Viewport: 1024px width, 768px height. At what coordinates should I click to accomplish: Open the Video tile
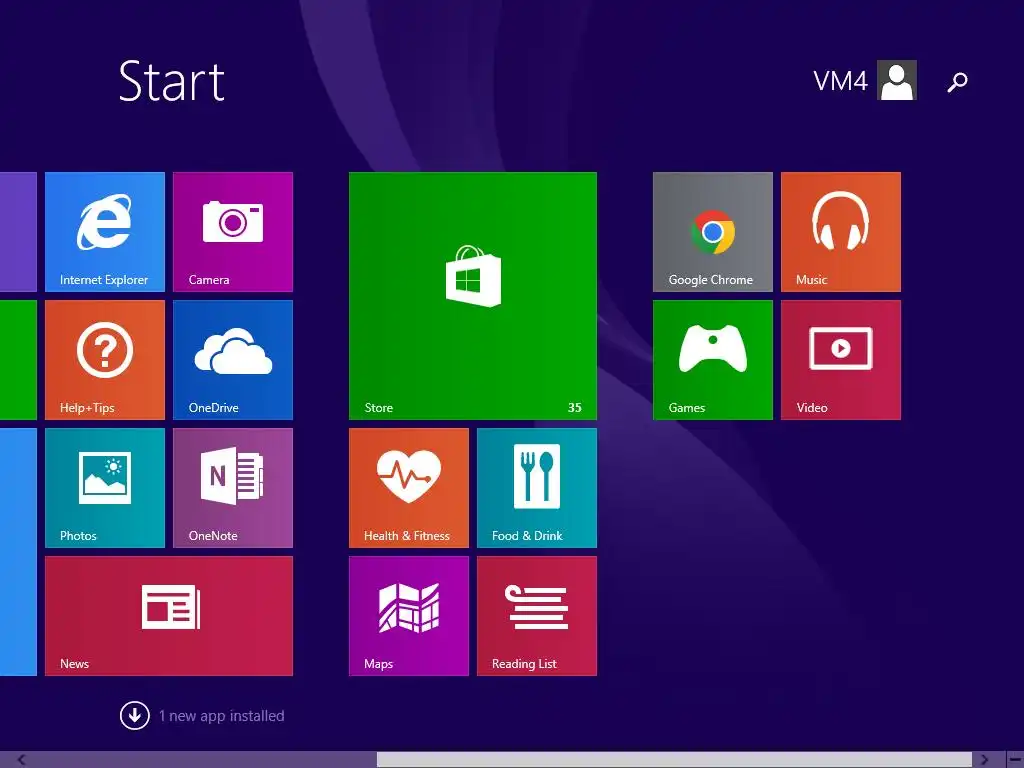click(840, 360)
